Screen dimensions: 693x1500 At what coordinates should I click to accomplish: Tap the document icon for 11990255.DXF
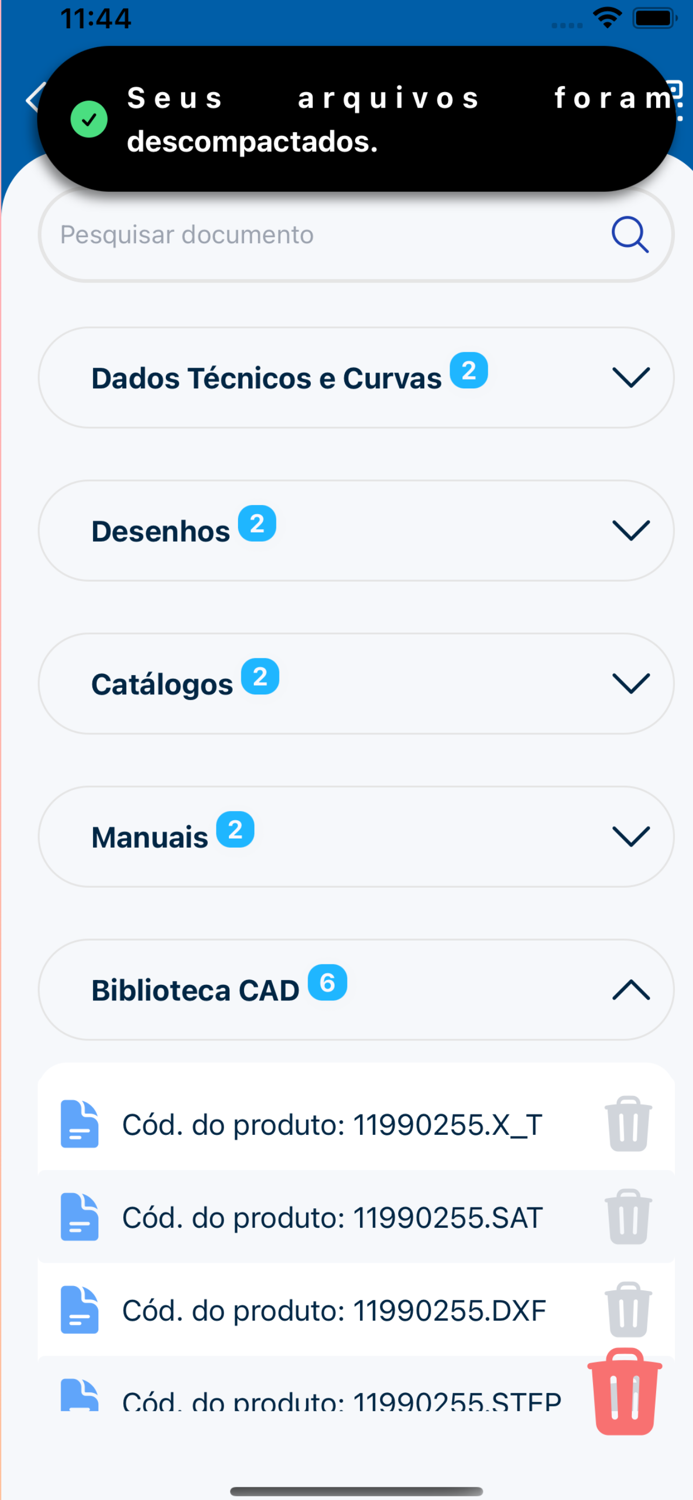79,1310
